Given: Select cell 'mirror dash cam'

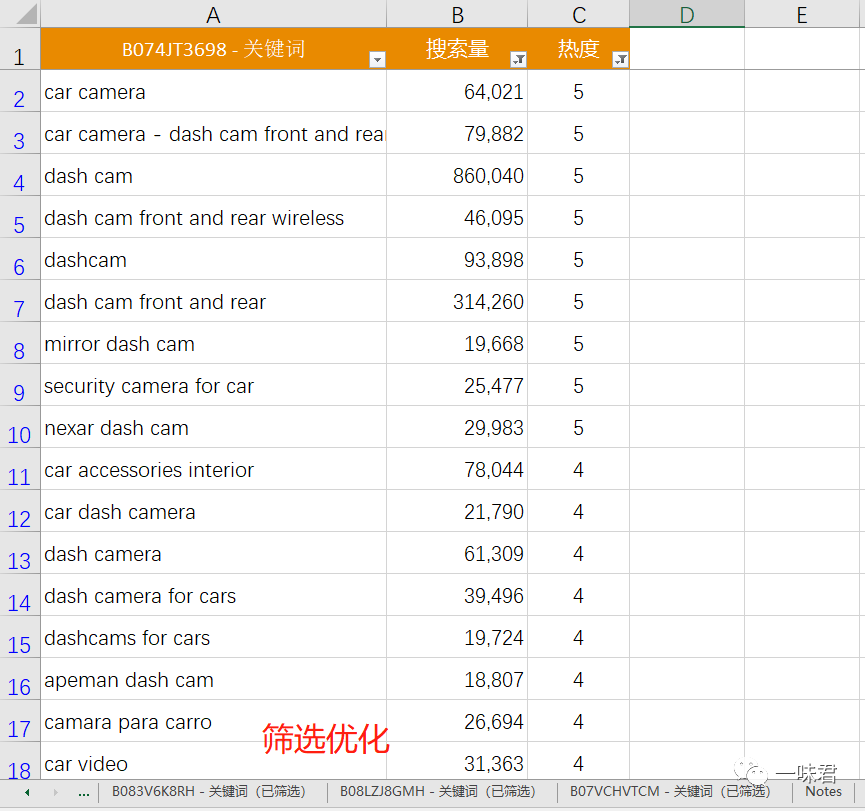Looking at the screenshot, I should point(213,343).
